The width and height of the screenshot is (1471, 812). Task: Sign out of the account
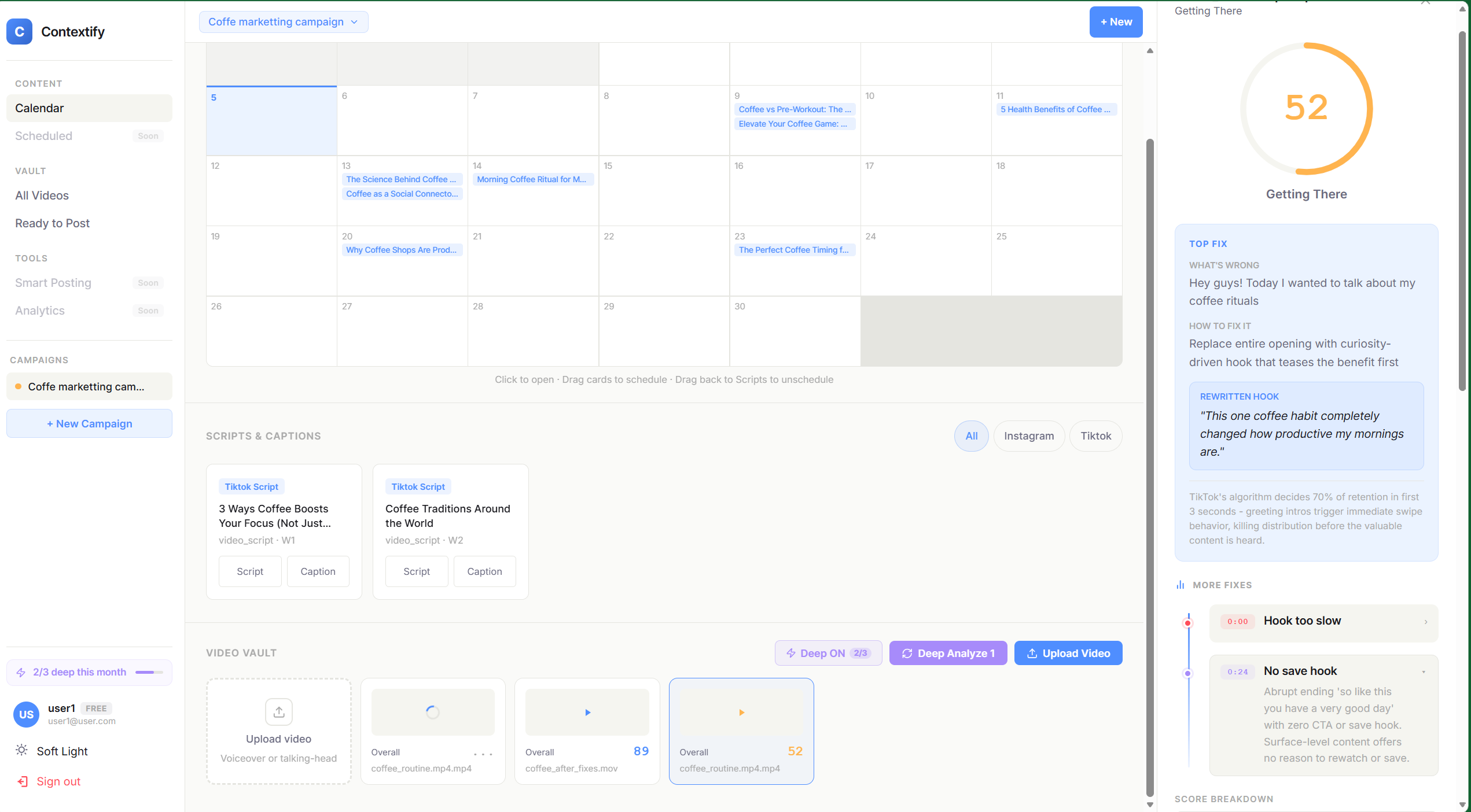pos(58,781)
